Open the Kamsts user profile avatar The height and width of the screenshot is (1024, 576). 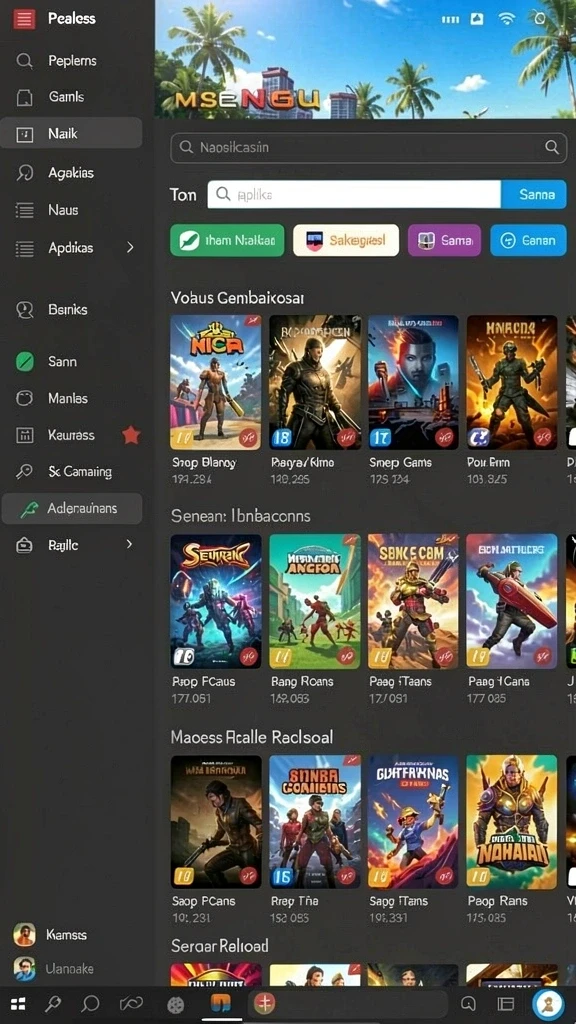click(x=24, y=935)
